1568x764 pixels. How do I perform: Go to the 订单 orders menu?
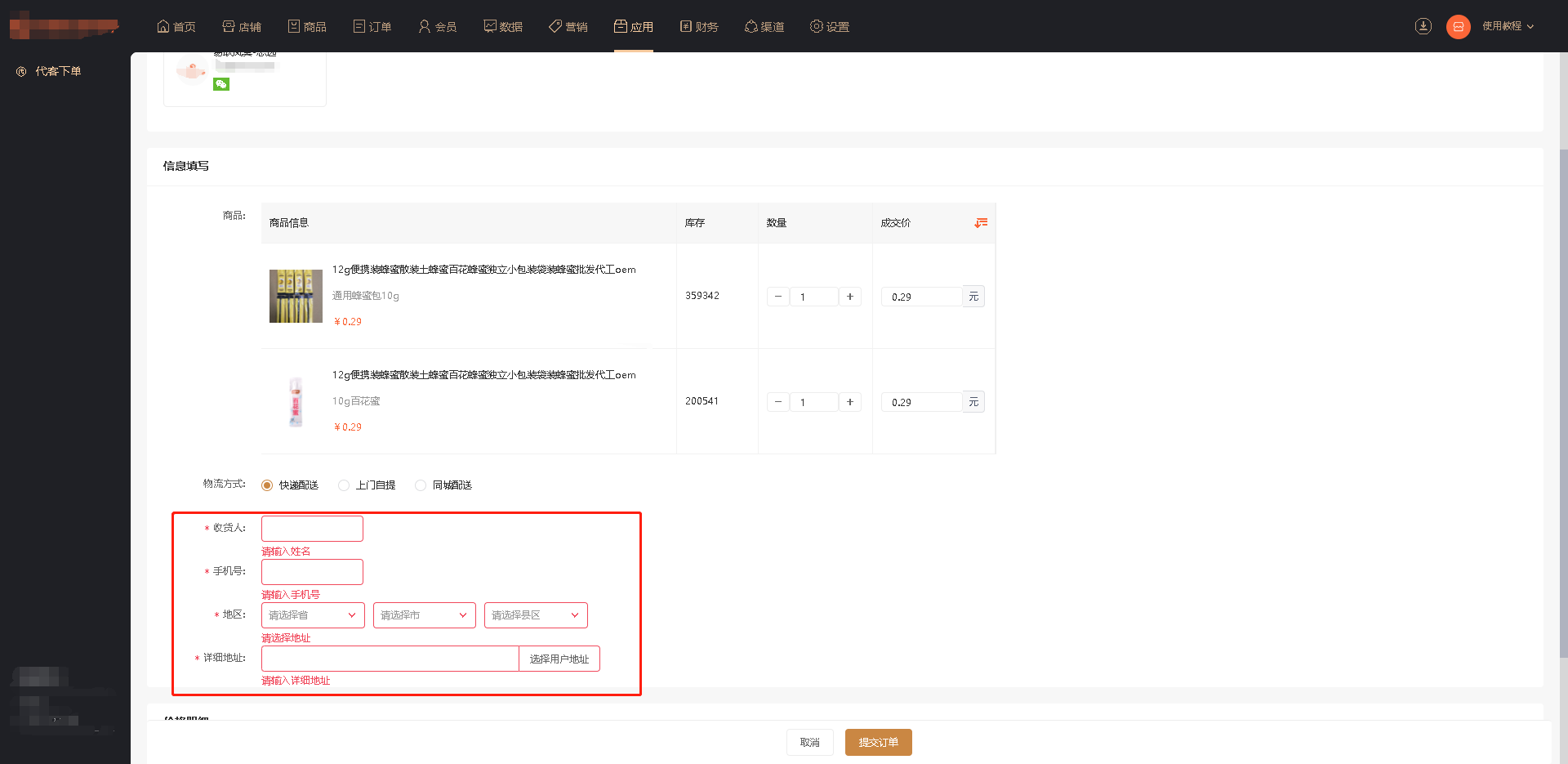pos(372,27)
